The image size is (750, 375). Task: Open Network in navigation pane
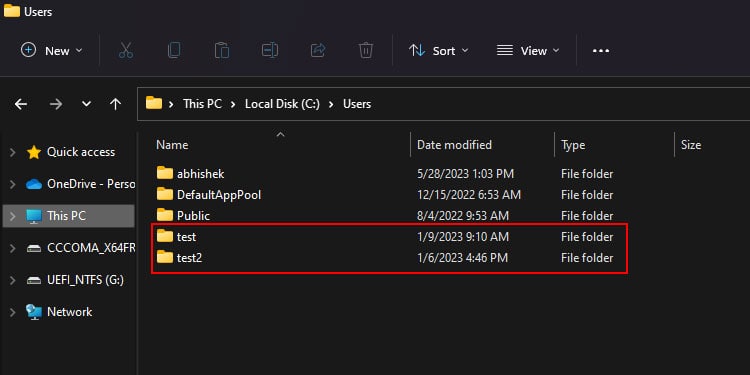tap(69, 312)
